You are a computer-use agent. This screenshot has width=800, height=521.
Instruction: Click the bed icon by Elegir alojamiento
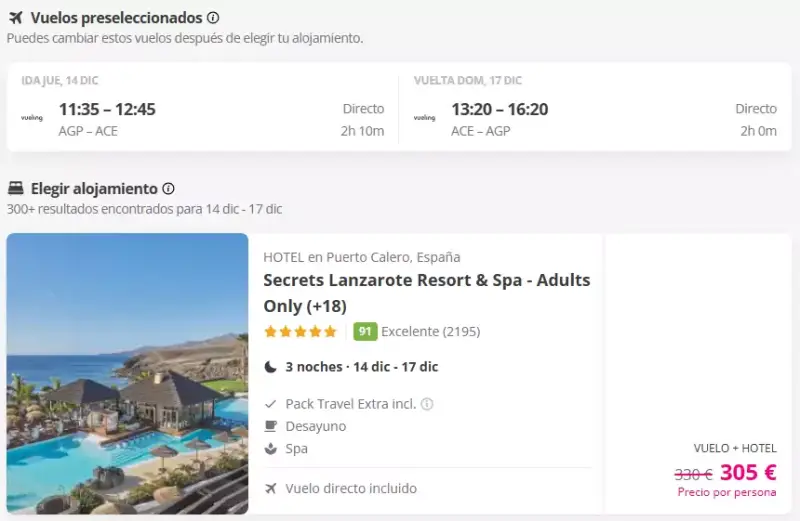(x=16, y=188)
